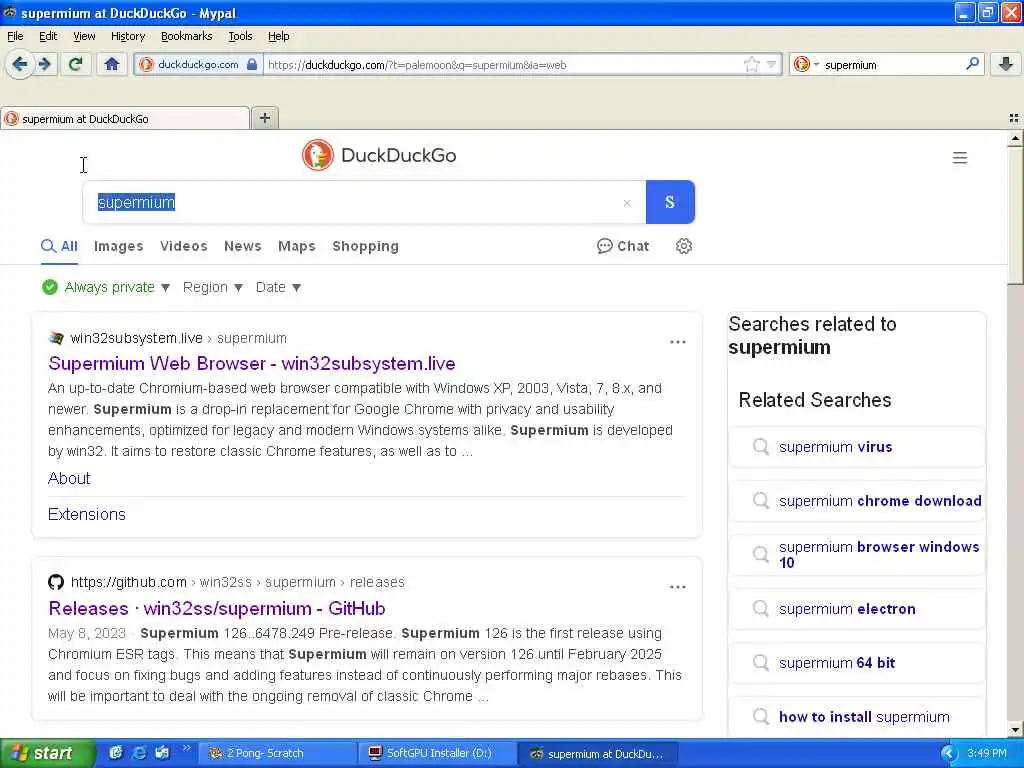This screenshot has height=768, width=1024.
Task: Open the About sitelink
Action: point(69,479)
